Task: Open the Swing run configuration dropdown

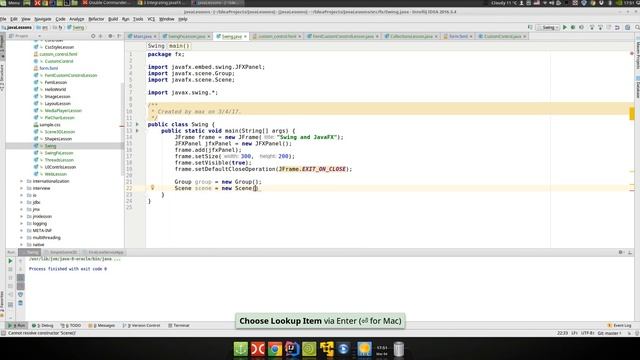Action: (549, 27)
